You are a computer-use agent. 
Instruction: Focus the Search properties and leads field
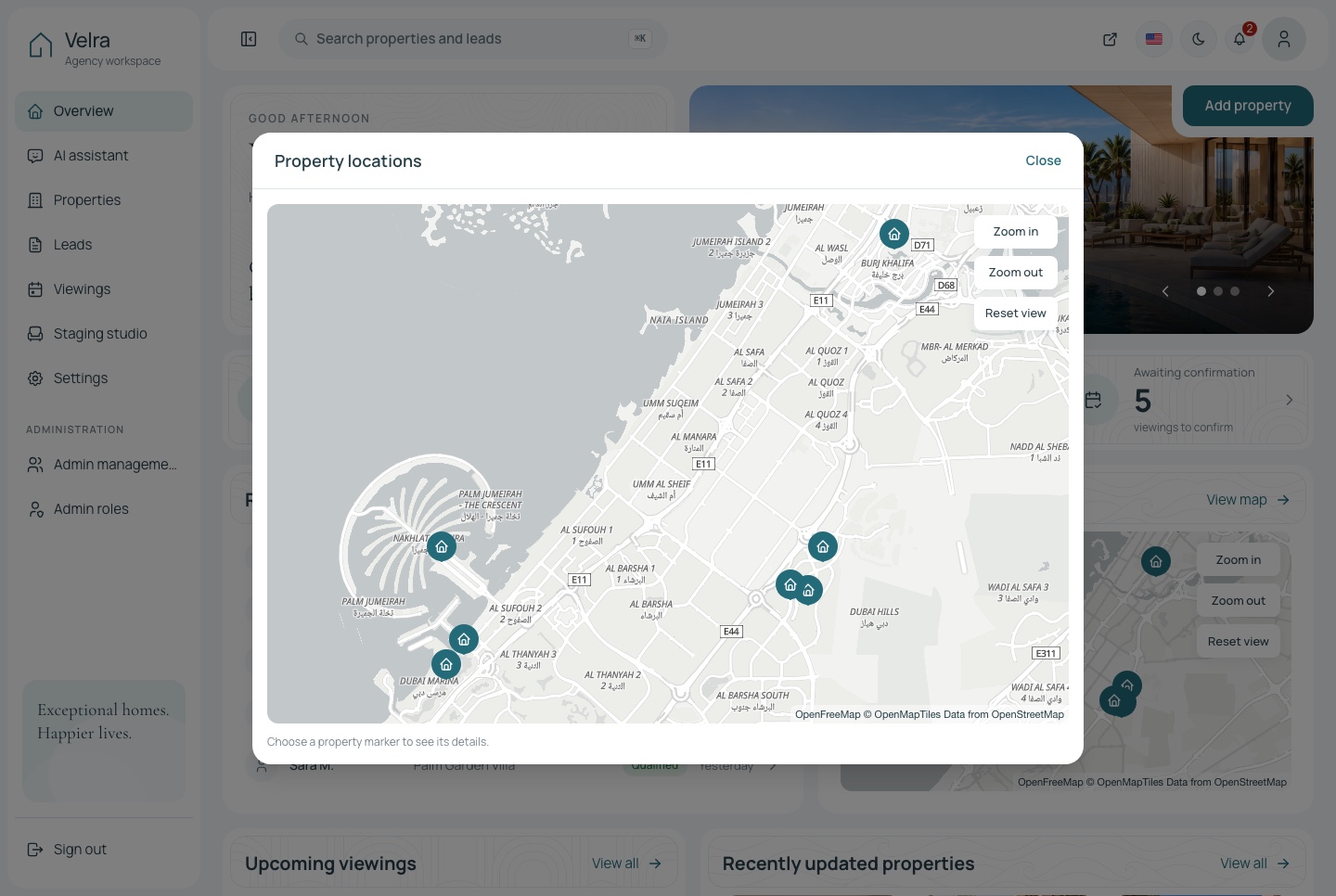click(x=472, y=39)
